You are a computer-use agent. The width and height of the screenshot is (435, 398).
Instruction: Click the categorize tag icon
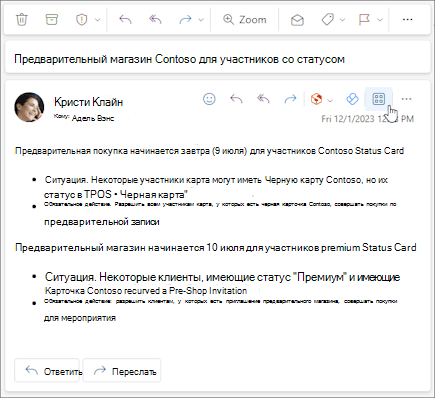[x=327, y=20]
